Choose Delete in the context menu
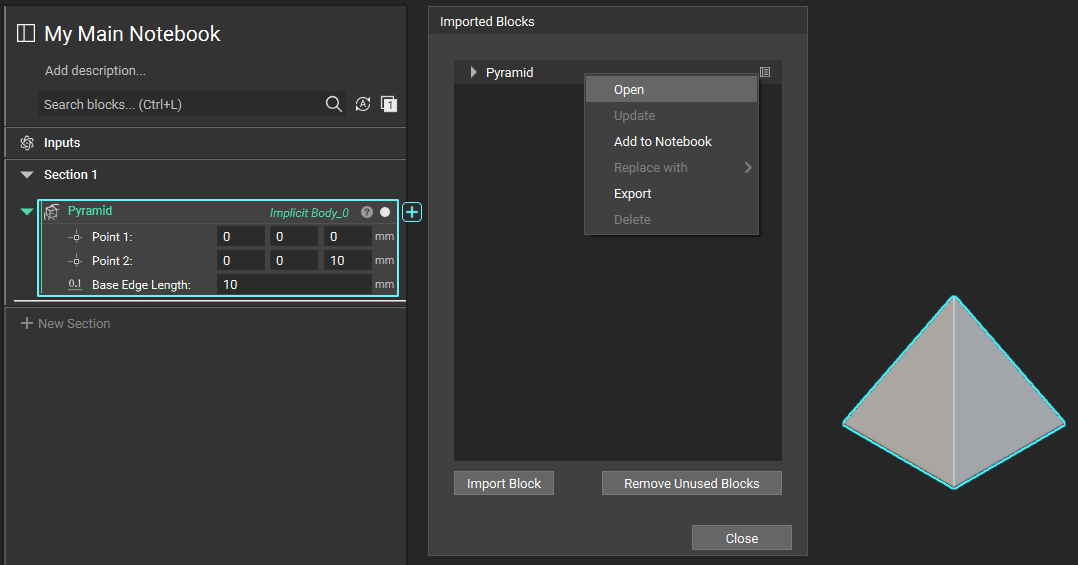Screen dimensions: 1078x565 pos(671,220)
